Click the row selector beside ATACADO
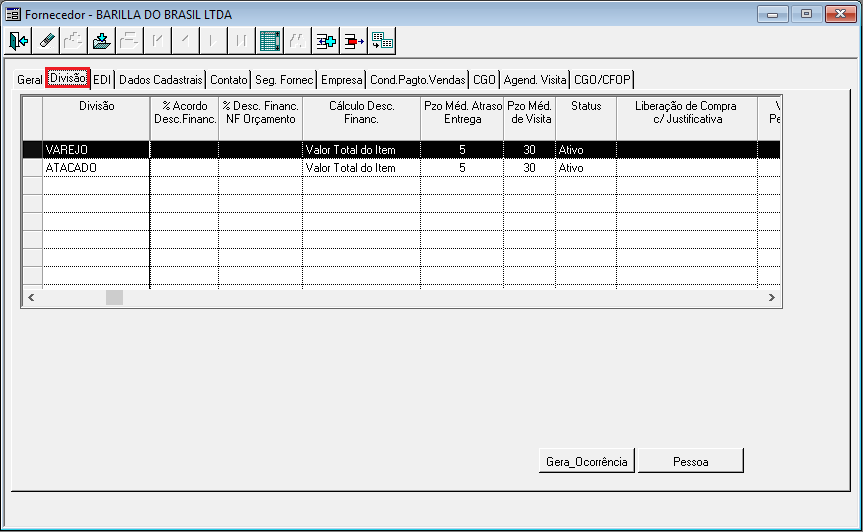Screen dimensions: 863x532 [x=32, y=168]
